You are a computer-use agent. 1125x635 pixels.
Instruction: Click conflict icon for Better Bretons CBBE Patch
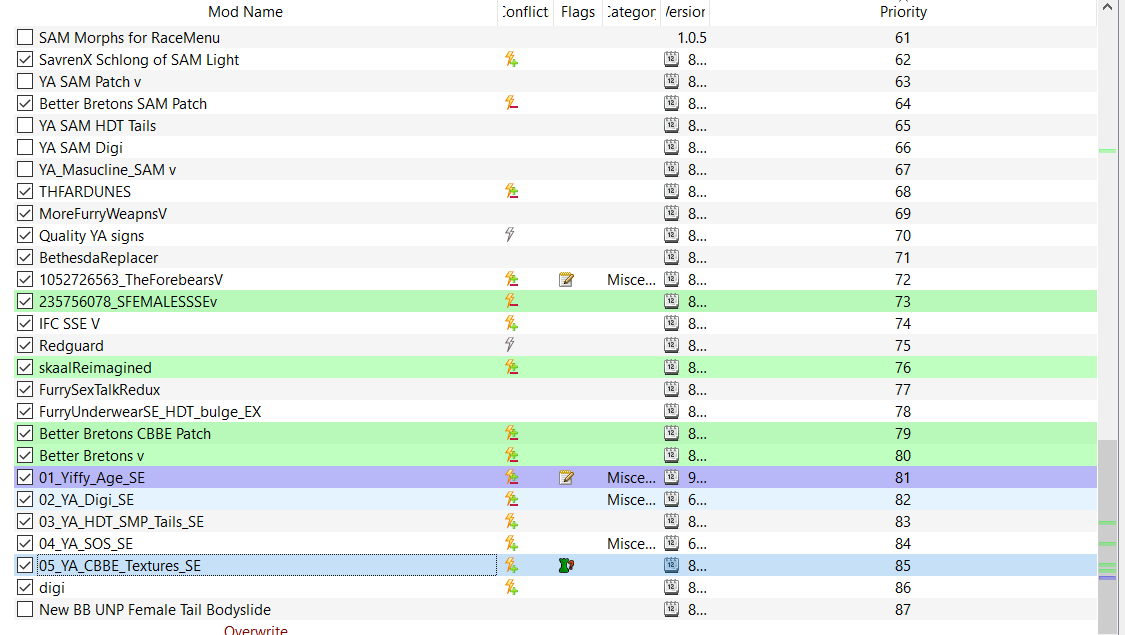tap(511, 433)
